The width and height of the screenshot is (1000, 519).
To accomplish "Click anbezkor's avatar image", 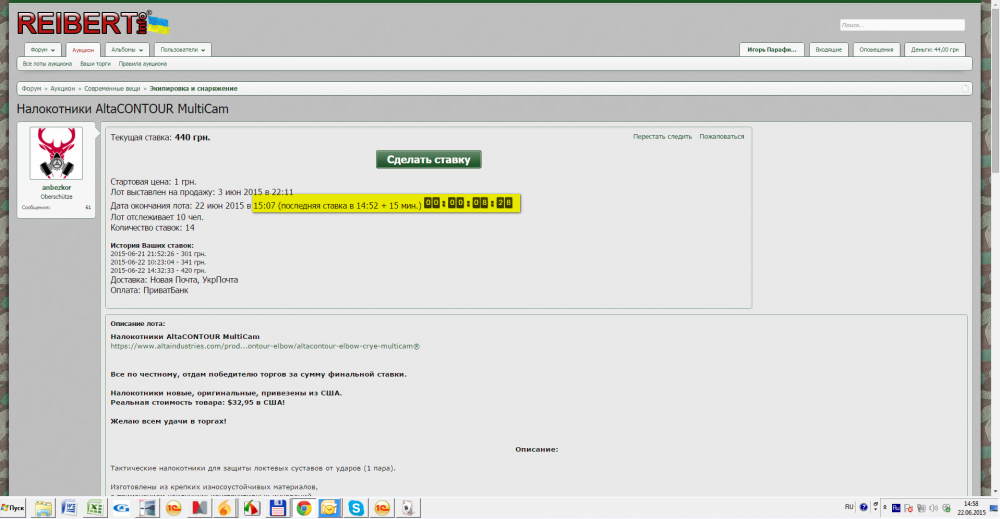I will tap(56, 153).
